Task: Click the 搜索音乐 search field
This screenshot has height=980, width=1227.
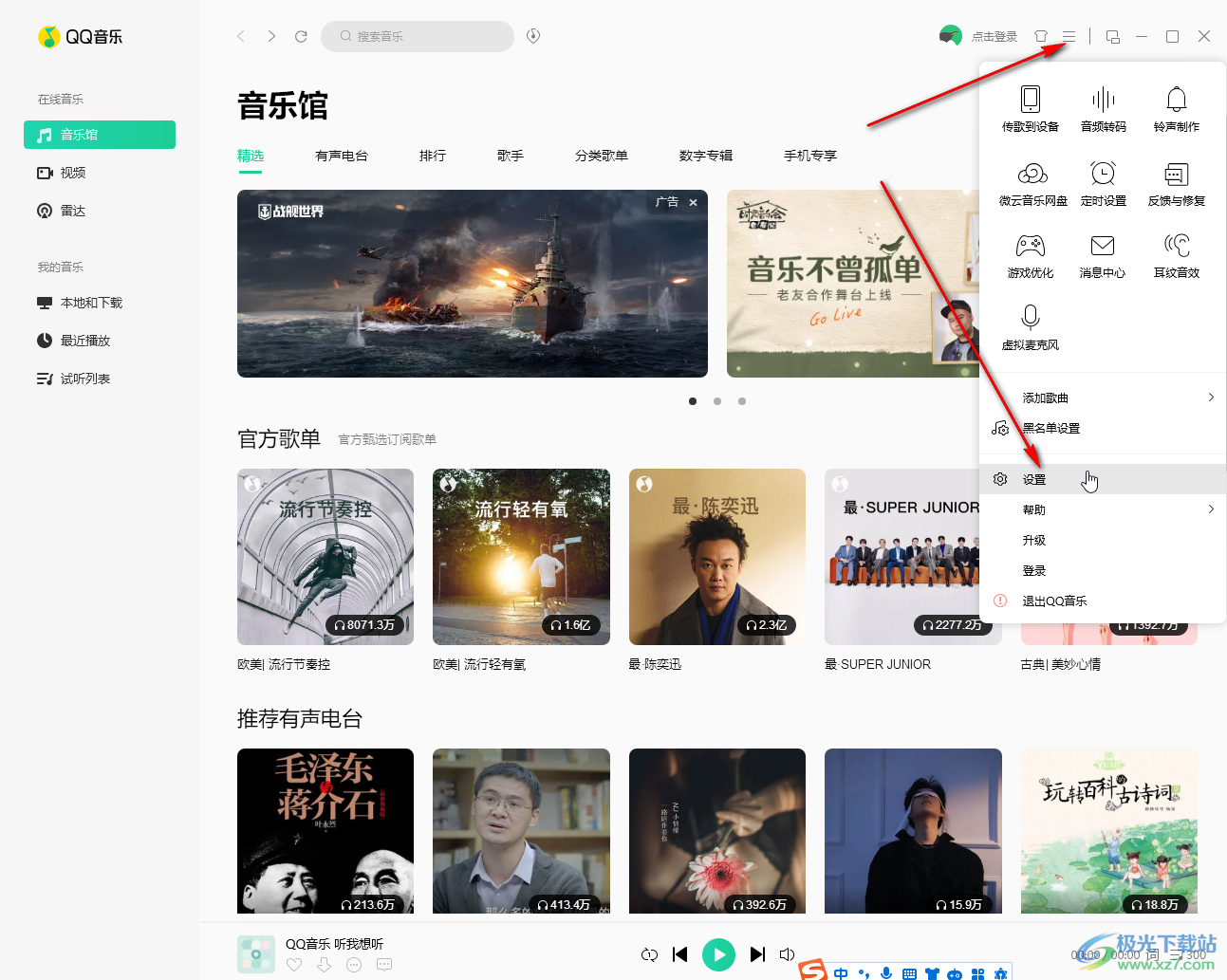Action: [418, 36]
